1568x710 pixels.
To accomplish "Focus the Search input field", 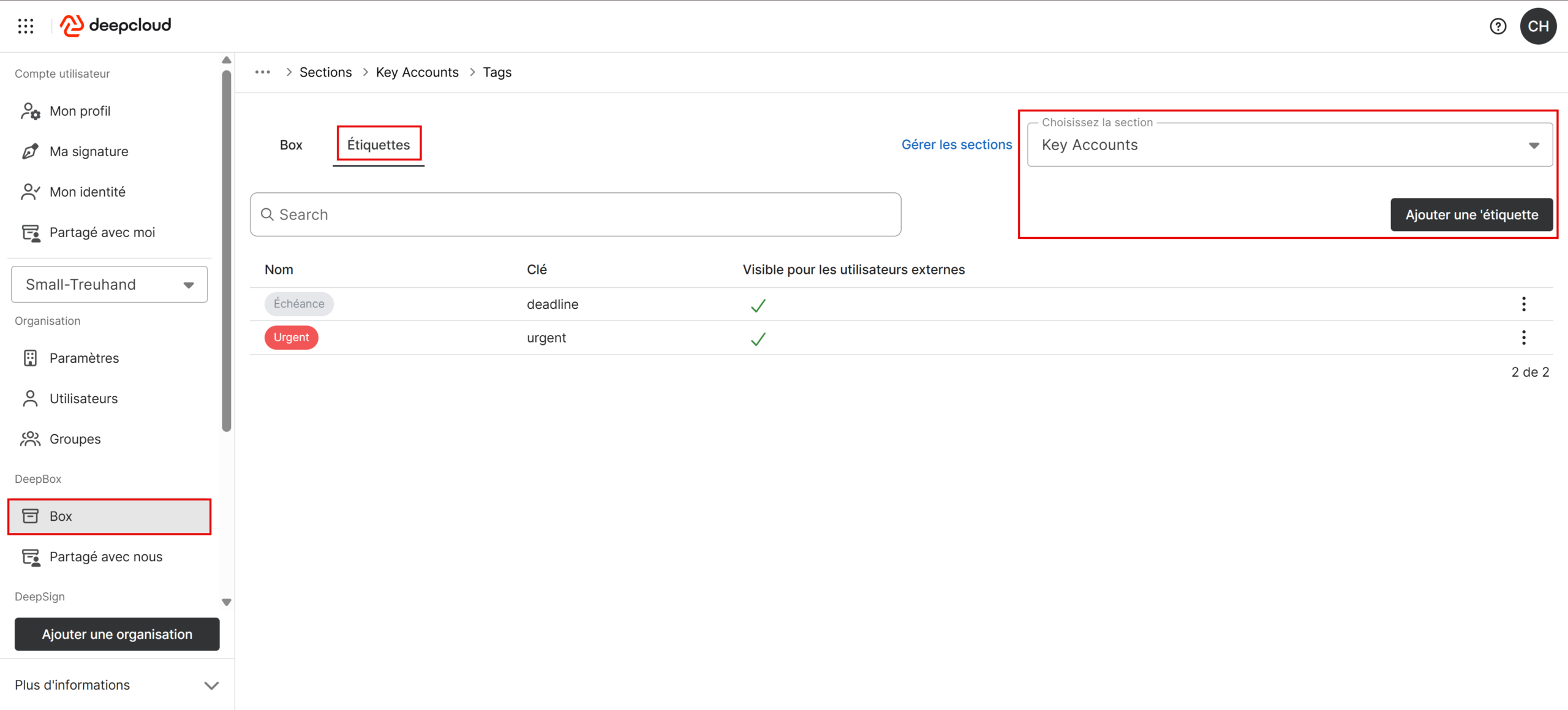I will coord(575,215).
